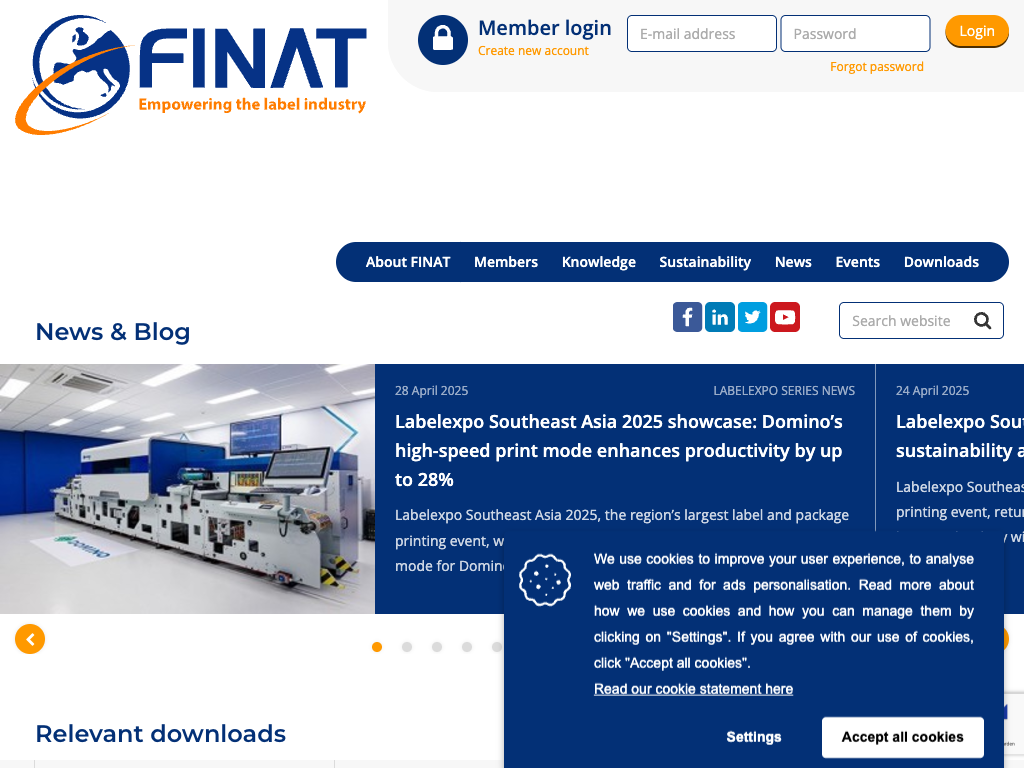Image resolution: width=1024 pixels, height=768 pixels.
Task: Open the Members menu
Action: (505, 262)
